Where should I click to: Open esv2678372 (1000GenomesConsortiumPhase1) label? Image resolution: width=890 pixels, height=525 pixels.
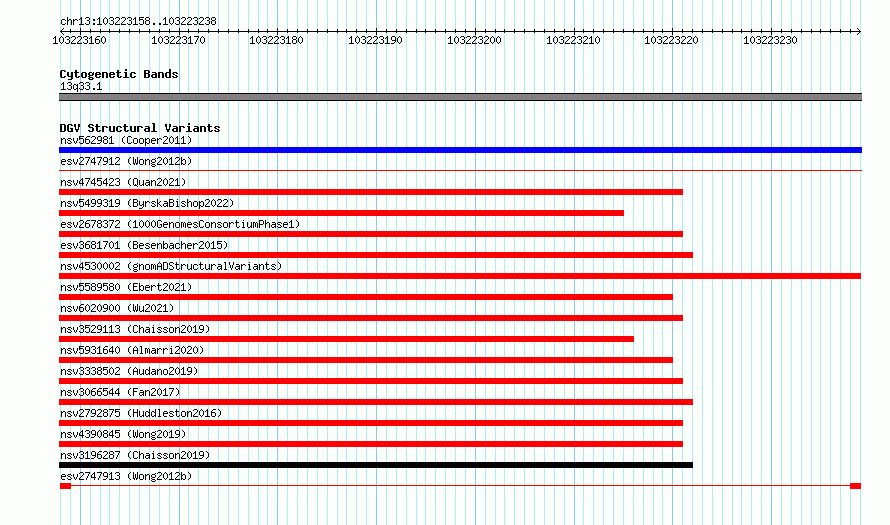pos(180,224)
